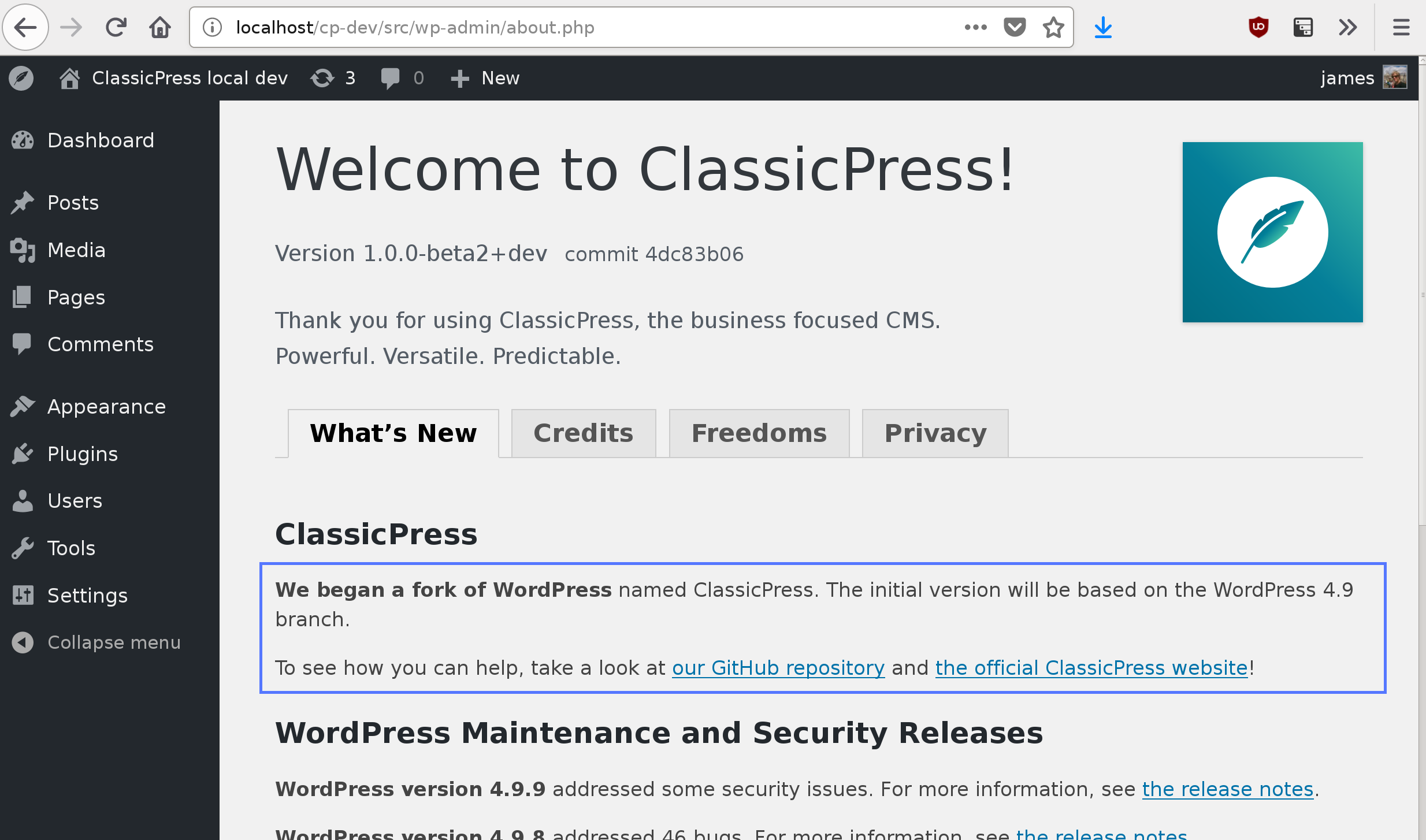Follow the our GitHub repository link

pyautogui.click(x=777, y=667)
